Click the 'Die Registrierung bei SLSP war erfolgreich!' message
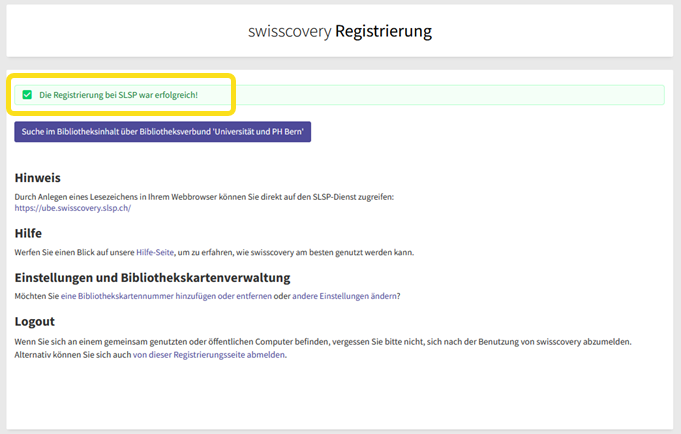The image size is (681, 434). (x=118, y=95)
